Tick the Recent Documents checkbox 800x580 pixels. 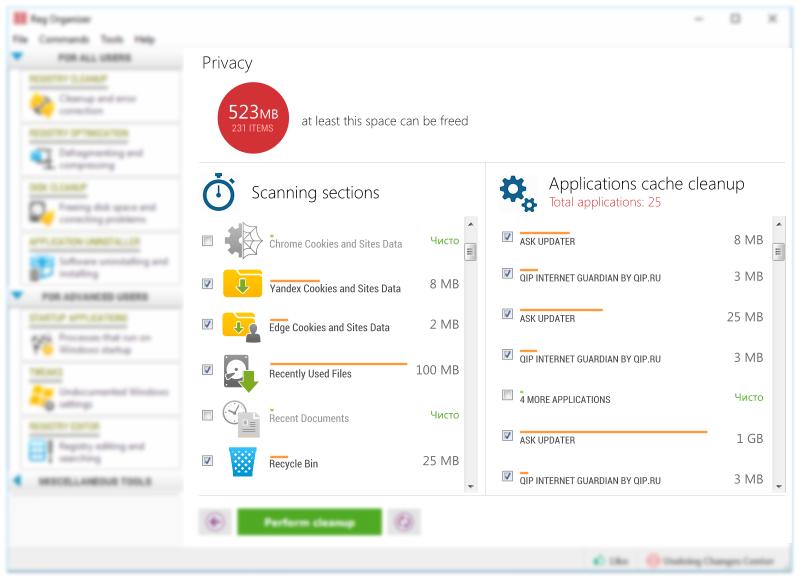(208, 415)
